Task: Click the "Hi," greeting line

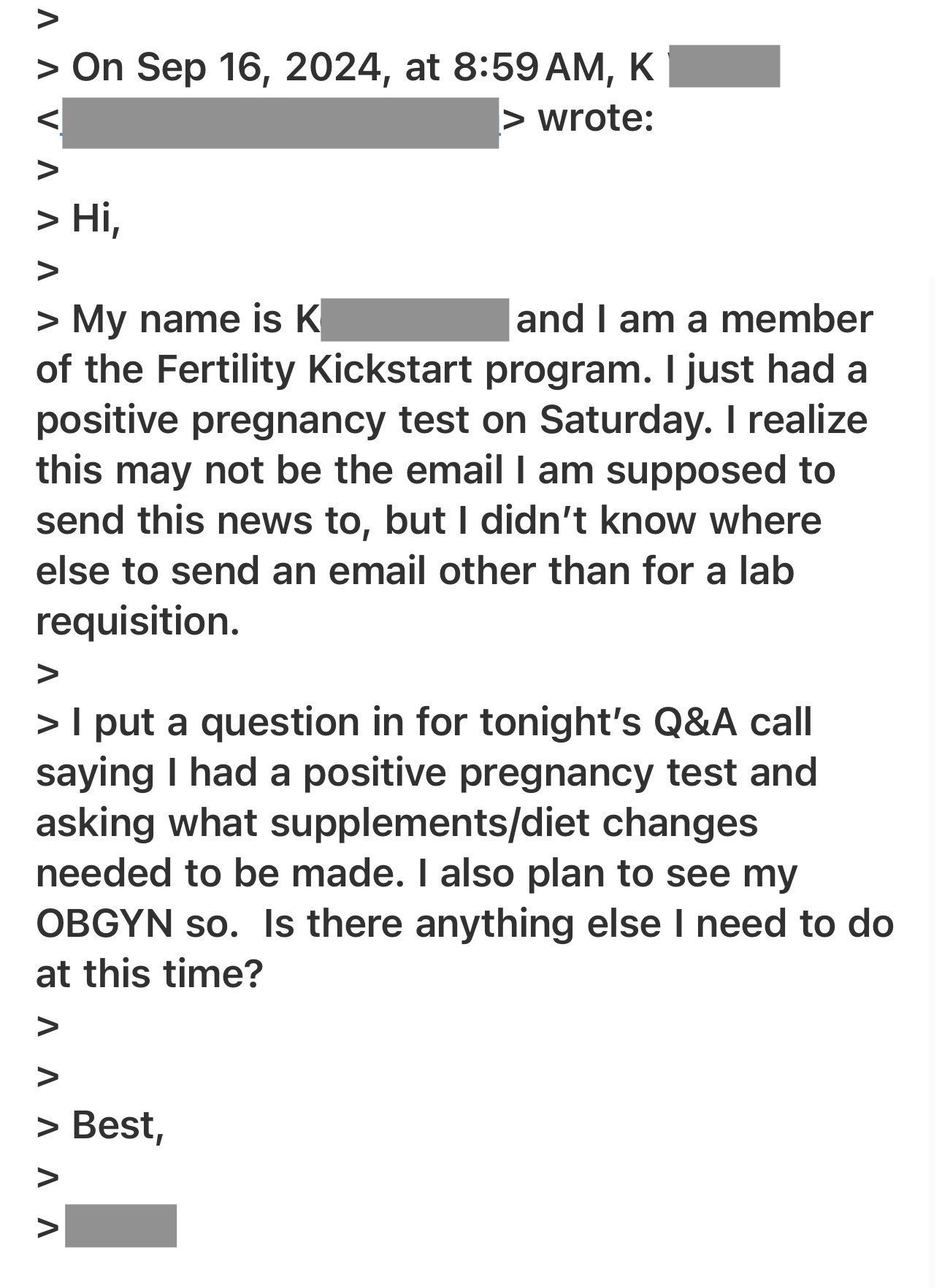Action: (x=96, y=218)
